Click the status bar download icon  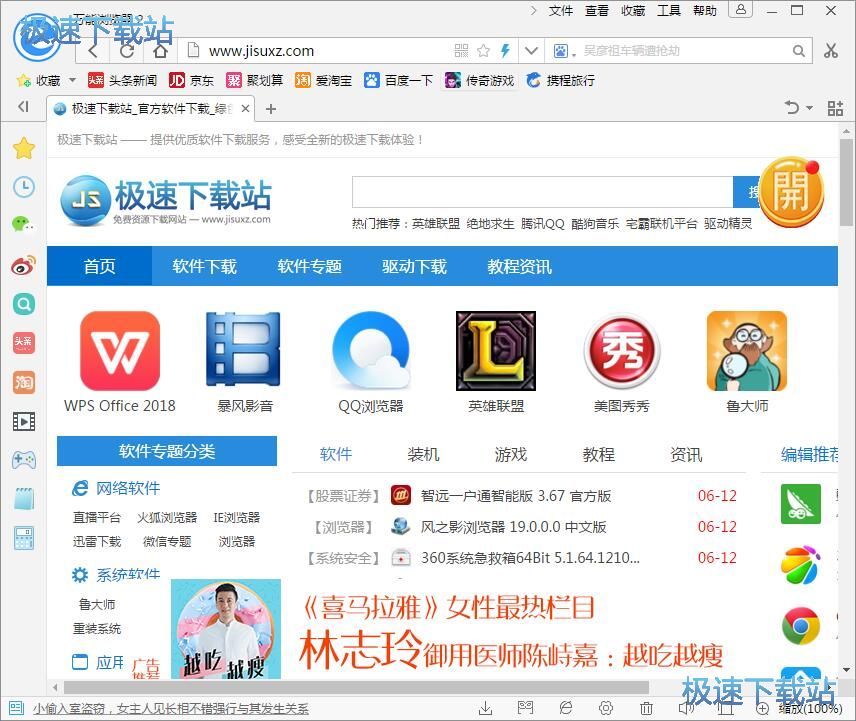click(485, 708)
